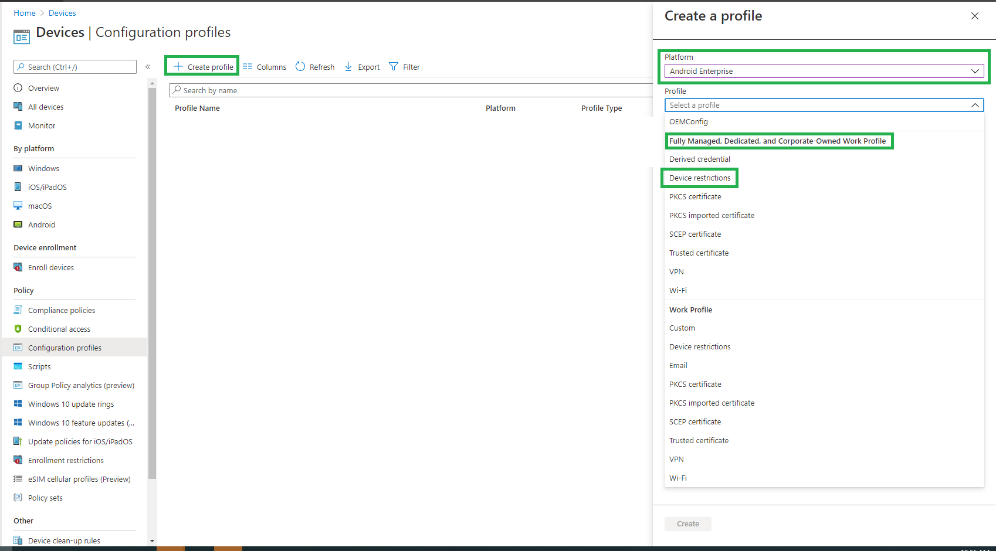Expand the Platform dropdown
The height and width of the screenshot is (551, 996).
(975, 71)
